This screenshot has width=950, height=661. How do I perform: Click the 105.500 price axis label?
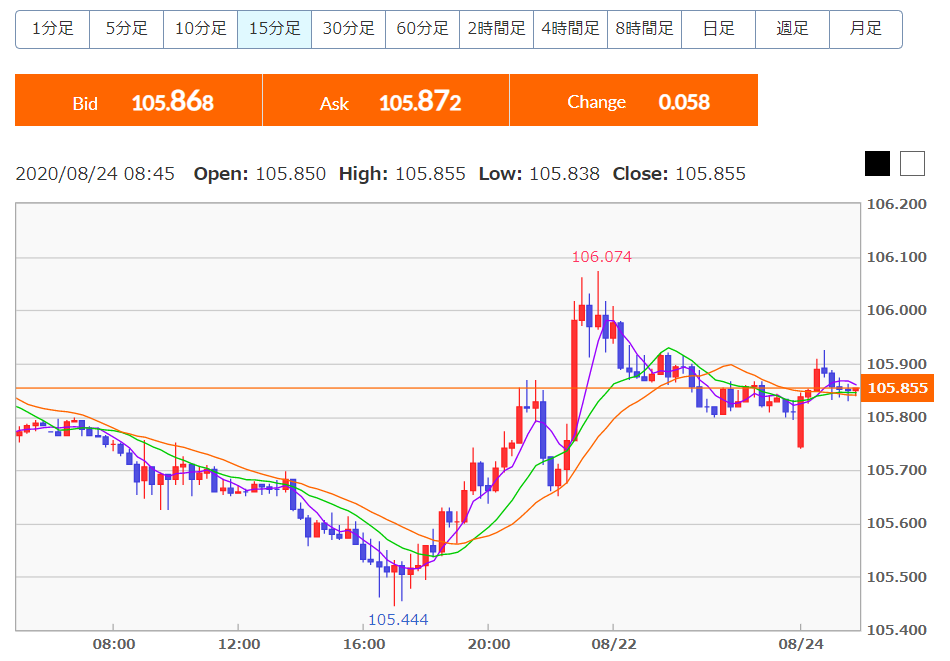click(x=897, y=577)
